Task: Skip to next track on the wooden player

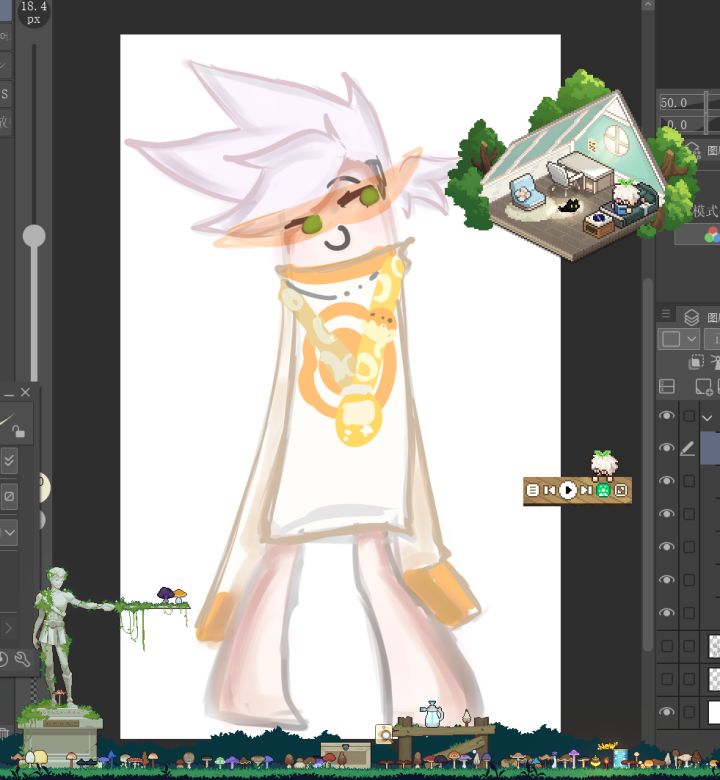Action: pyautogui.click(x=586, y=490)
